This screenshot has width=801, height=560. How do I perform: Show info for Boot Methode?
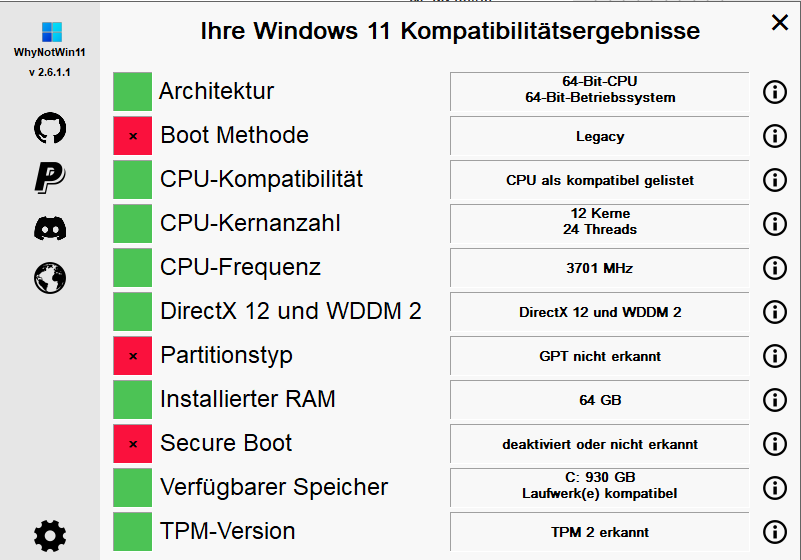point(775,136)
